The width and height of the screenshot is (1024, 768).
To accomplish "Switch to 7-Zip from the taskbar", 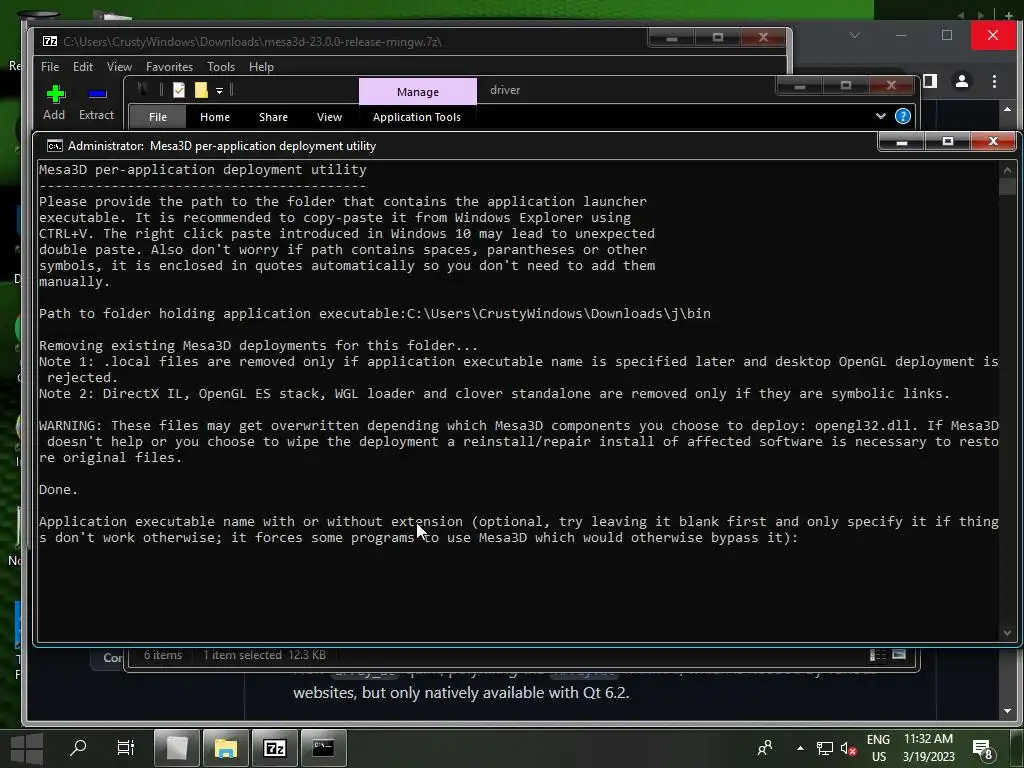I will point(275,748).
